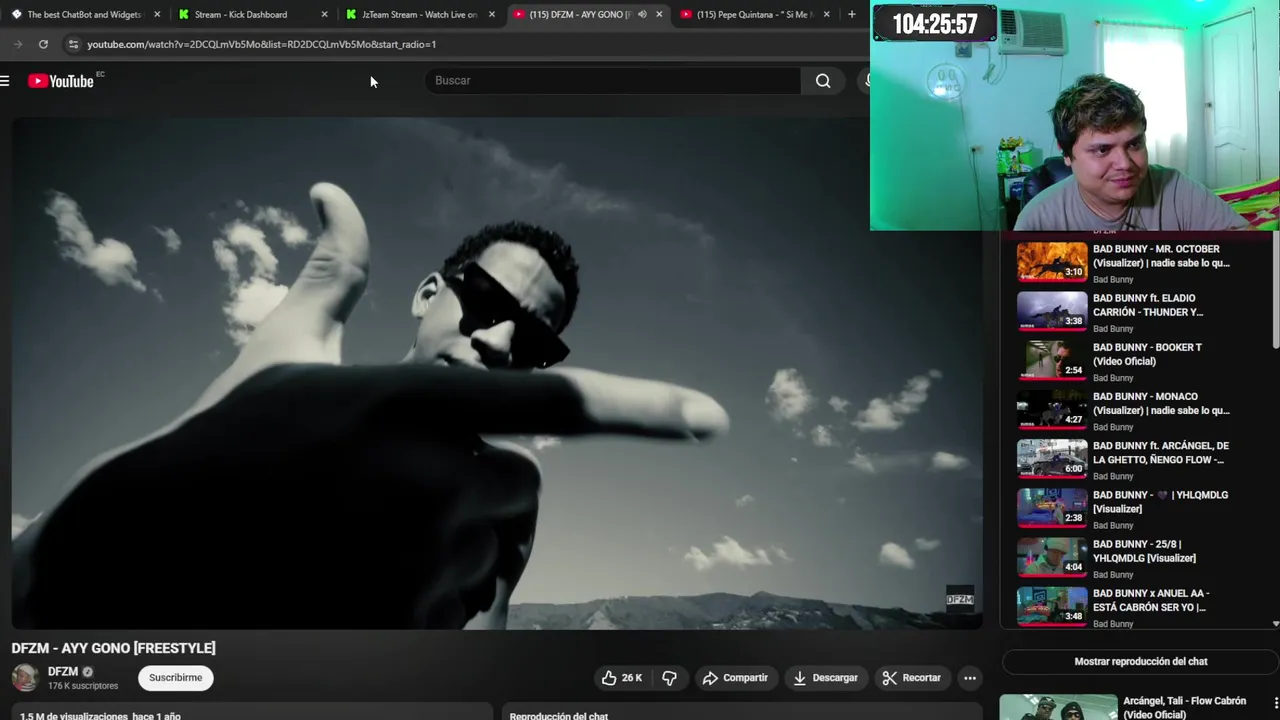Click BAD BUNNY x ANUEL AA title
1280x720 pixels.
click(x=1151, y=600)
